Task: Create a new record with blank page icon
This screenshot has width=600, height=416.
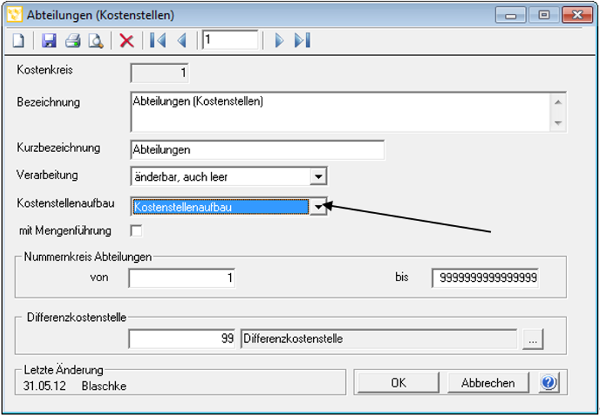Action: (x=18, y=41)
